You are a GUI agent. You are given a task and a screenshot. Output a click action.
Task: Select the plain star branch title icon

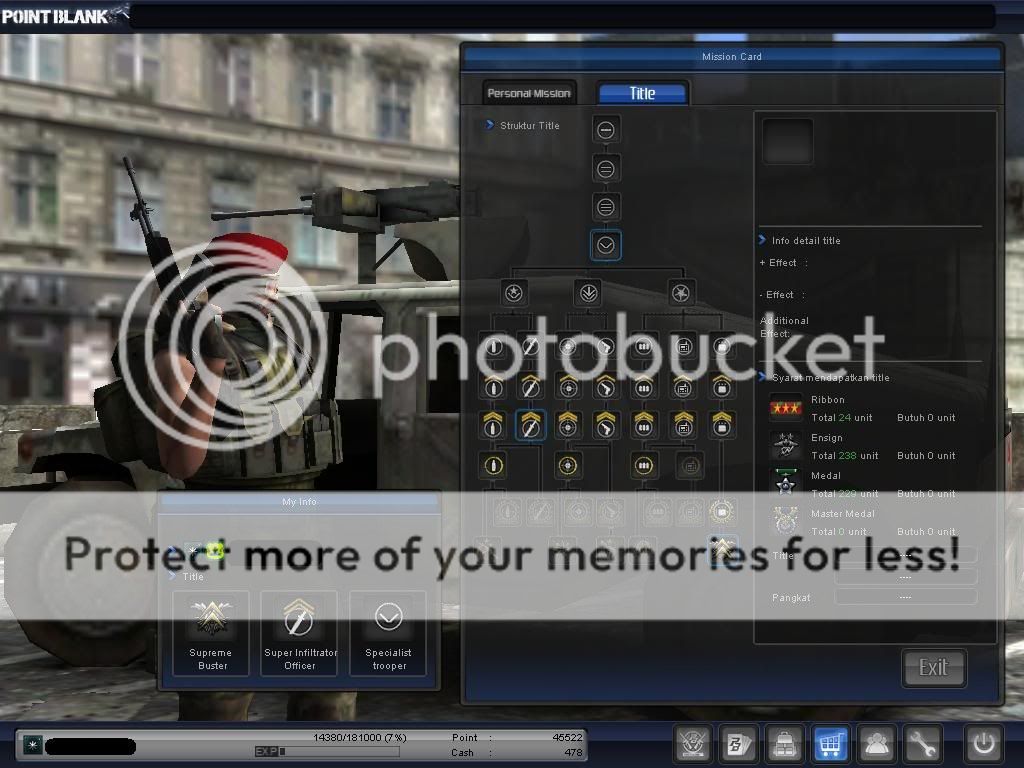[680, 293]
